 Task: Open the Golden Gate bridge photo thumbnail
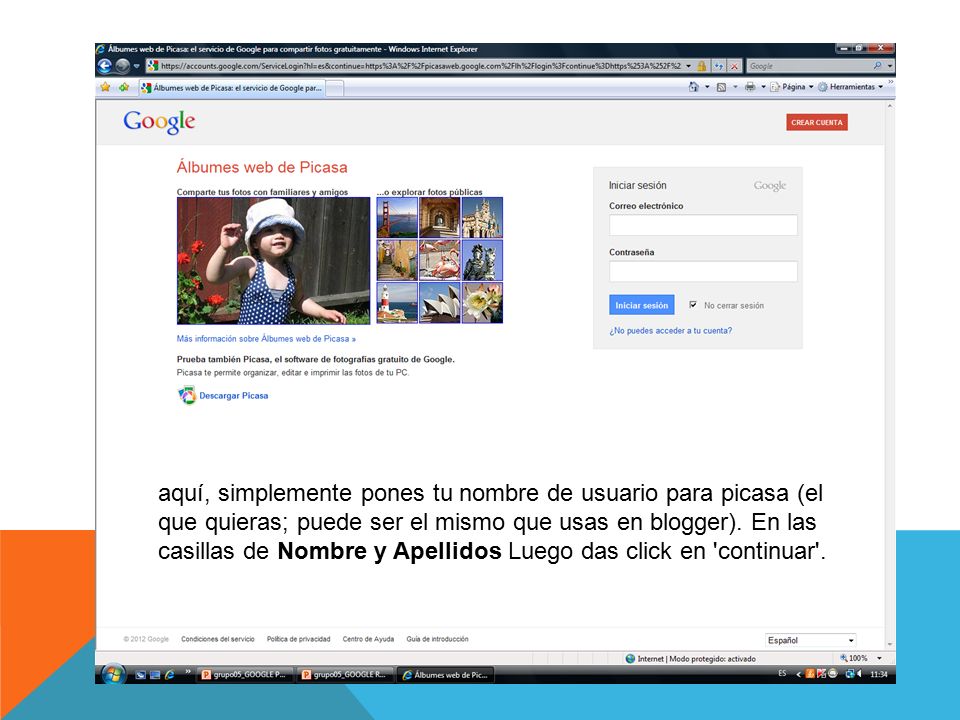[x=397, y=217]
